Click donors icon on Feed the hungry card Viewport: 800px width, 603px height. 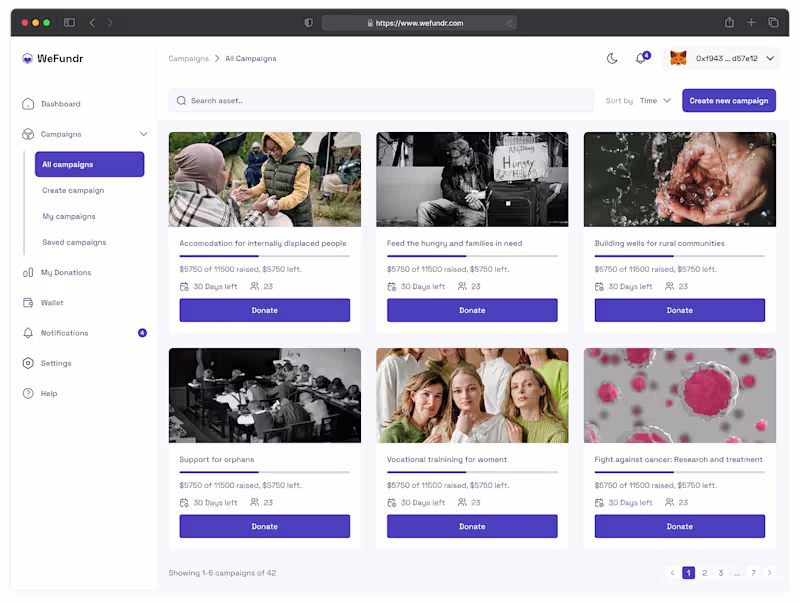pyautogui.click(x=462, y=287)
